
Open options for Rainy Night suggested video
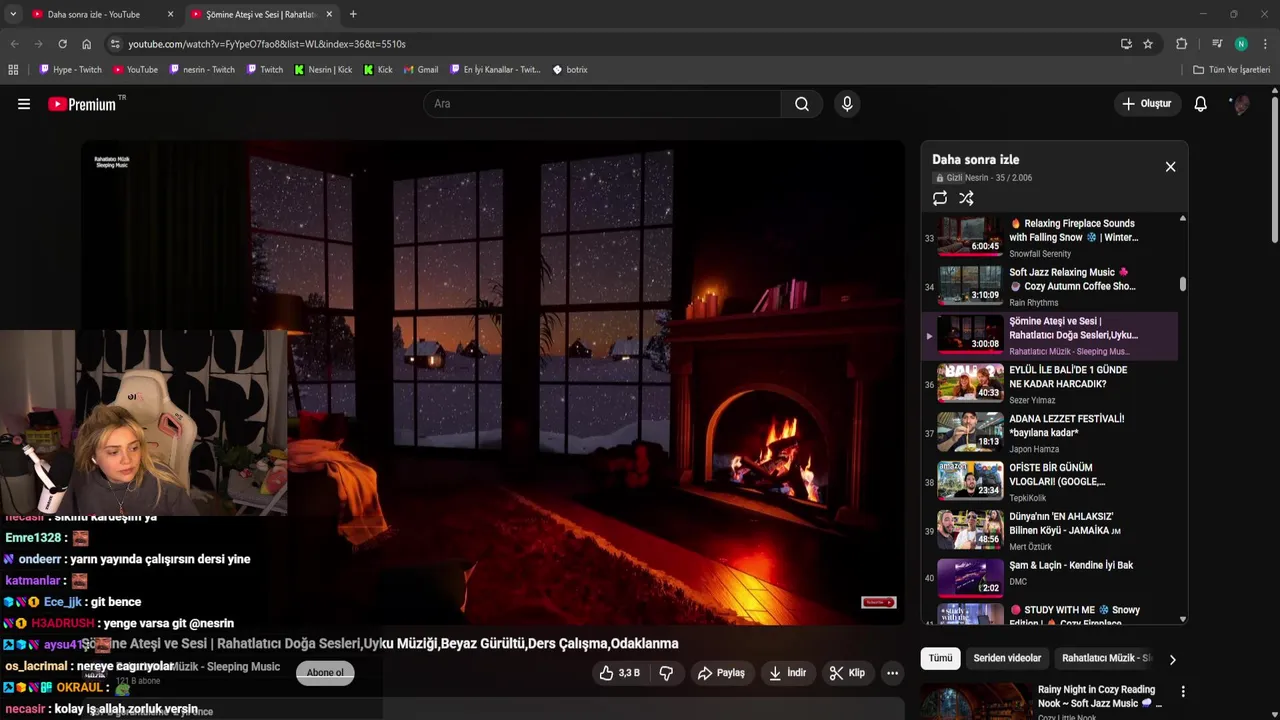[x=1183, y=691]
